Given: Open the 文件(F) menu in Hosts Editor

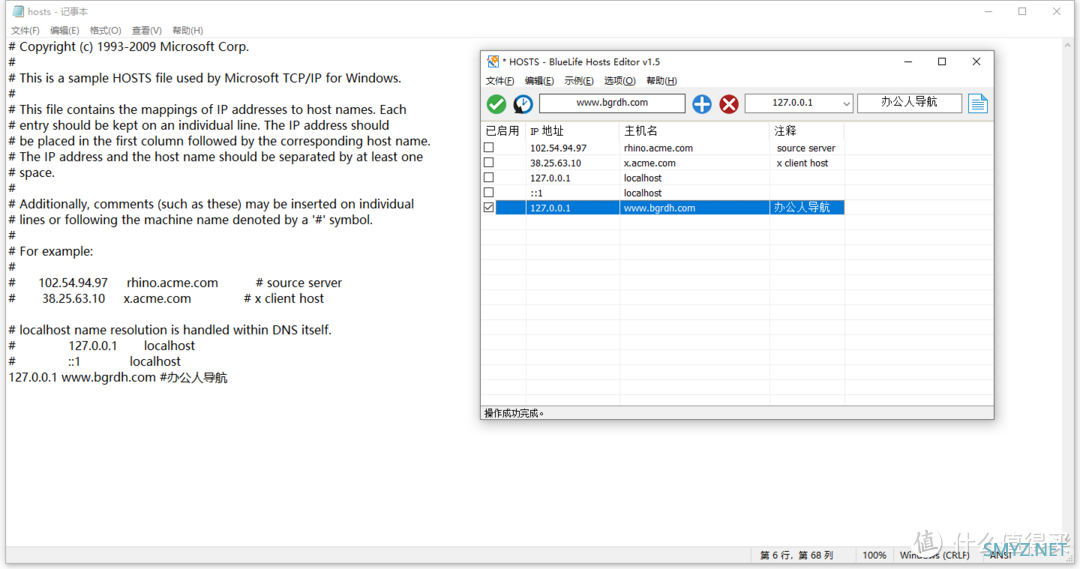Looking at the screenshot, I should [499, 81].
